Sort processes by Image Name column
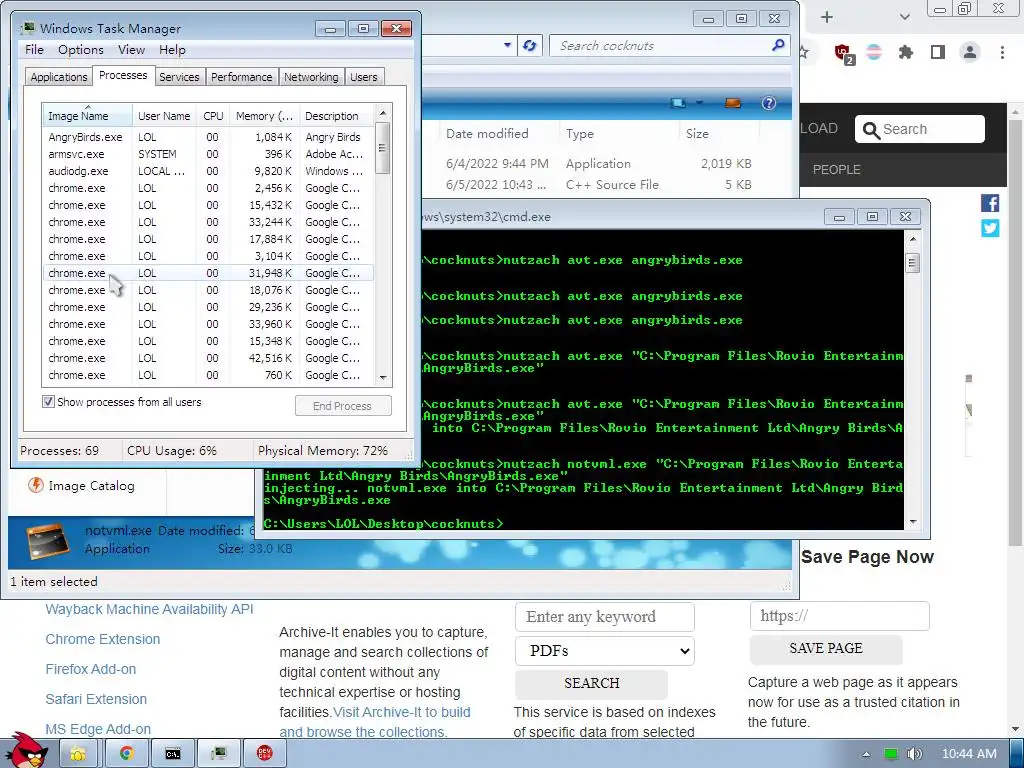The width and height of the screenshot is (1024, 768). [87, 116]
